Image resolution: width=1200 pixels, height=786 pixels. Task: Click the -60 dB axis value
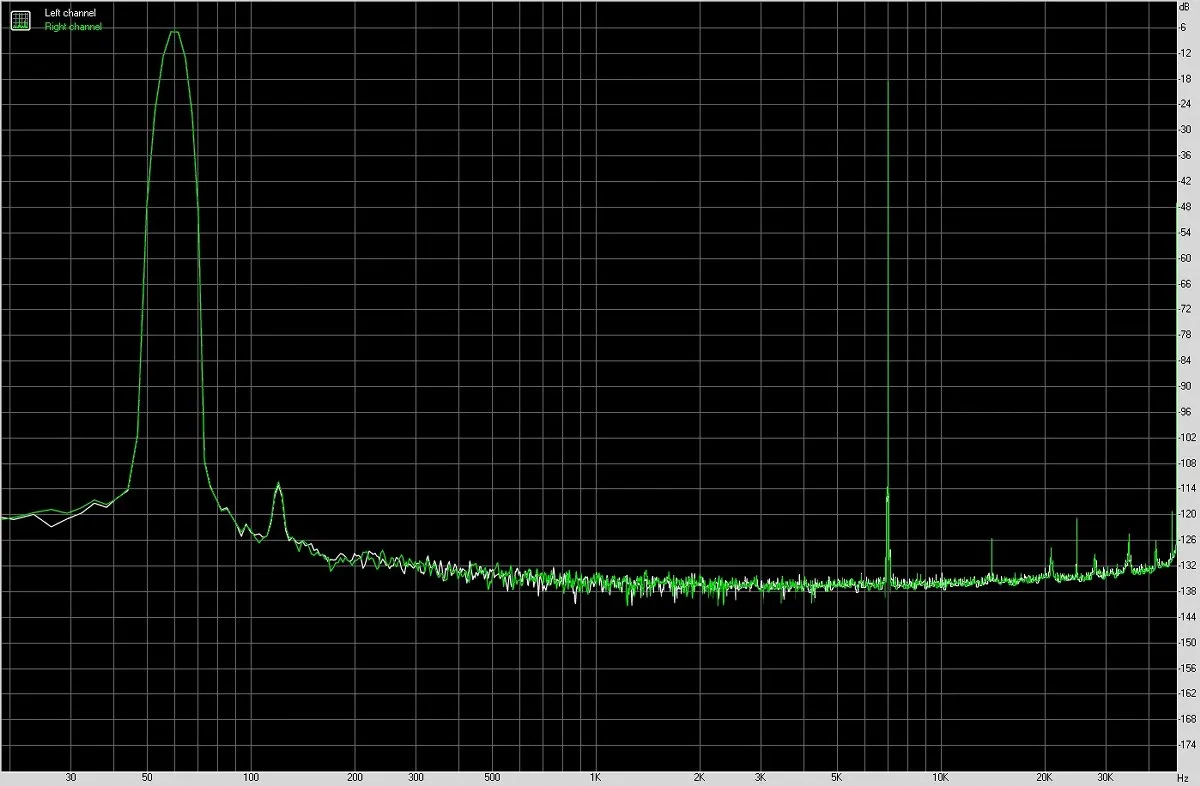1186,258
